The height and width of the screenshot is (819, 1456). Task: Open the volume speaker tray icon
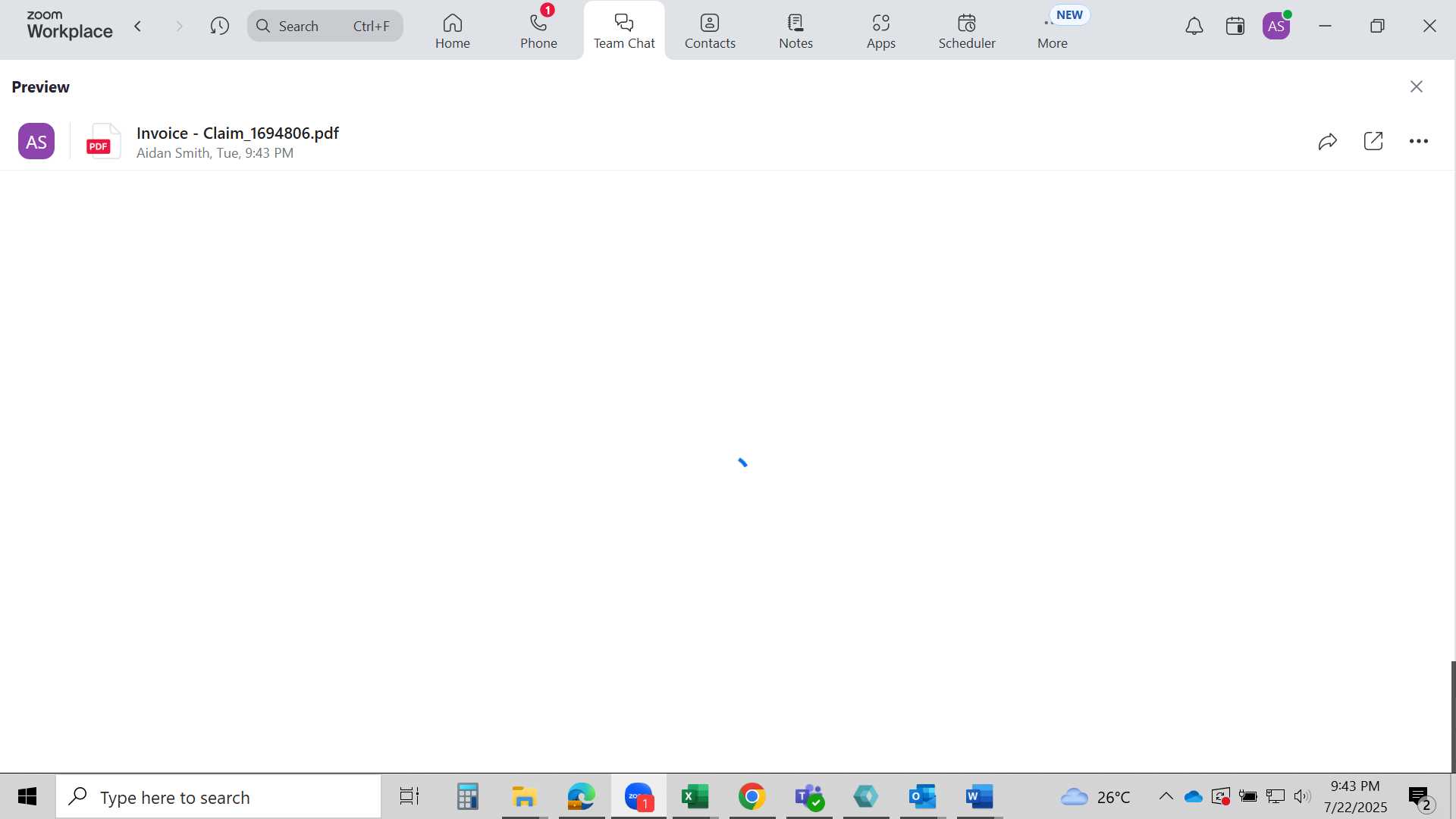[x=1302, y=796]
